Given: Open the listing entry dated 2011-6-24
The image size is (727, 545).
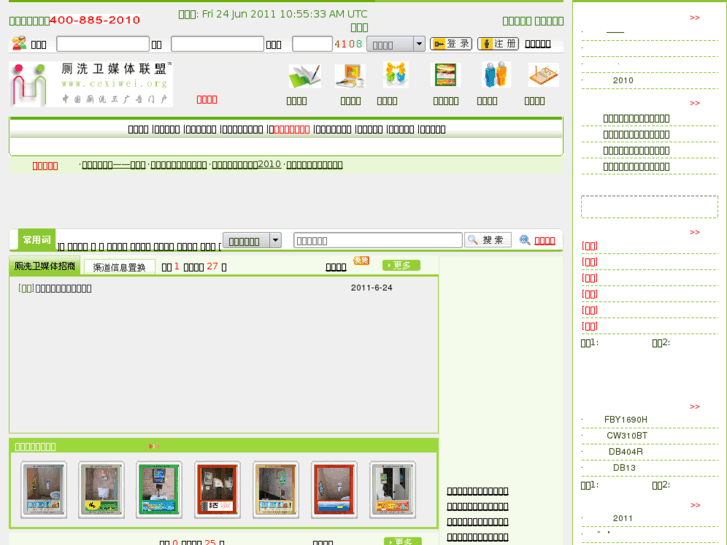Looking at the screenshot, I should click(64, 289).
